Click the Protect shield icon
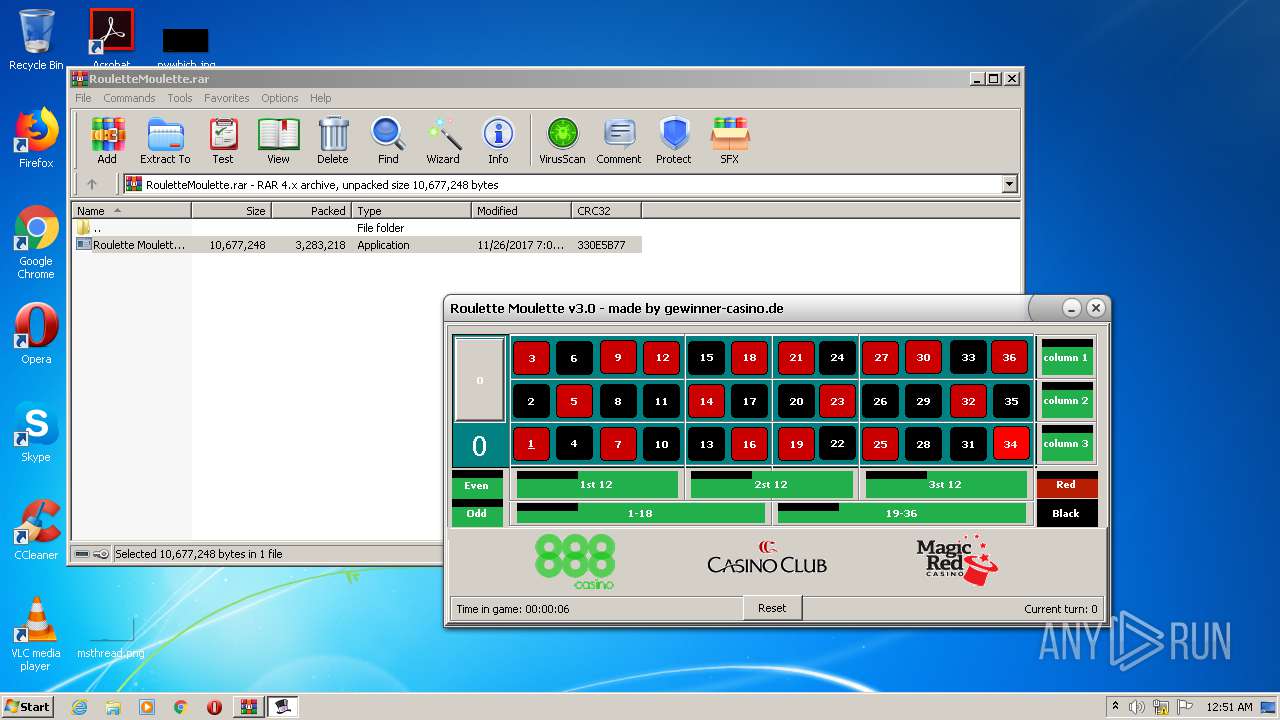This screenshot has width=1280, height=720. (x=674, y=140)
